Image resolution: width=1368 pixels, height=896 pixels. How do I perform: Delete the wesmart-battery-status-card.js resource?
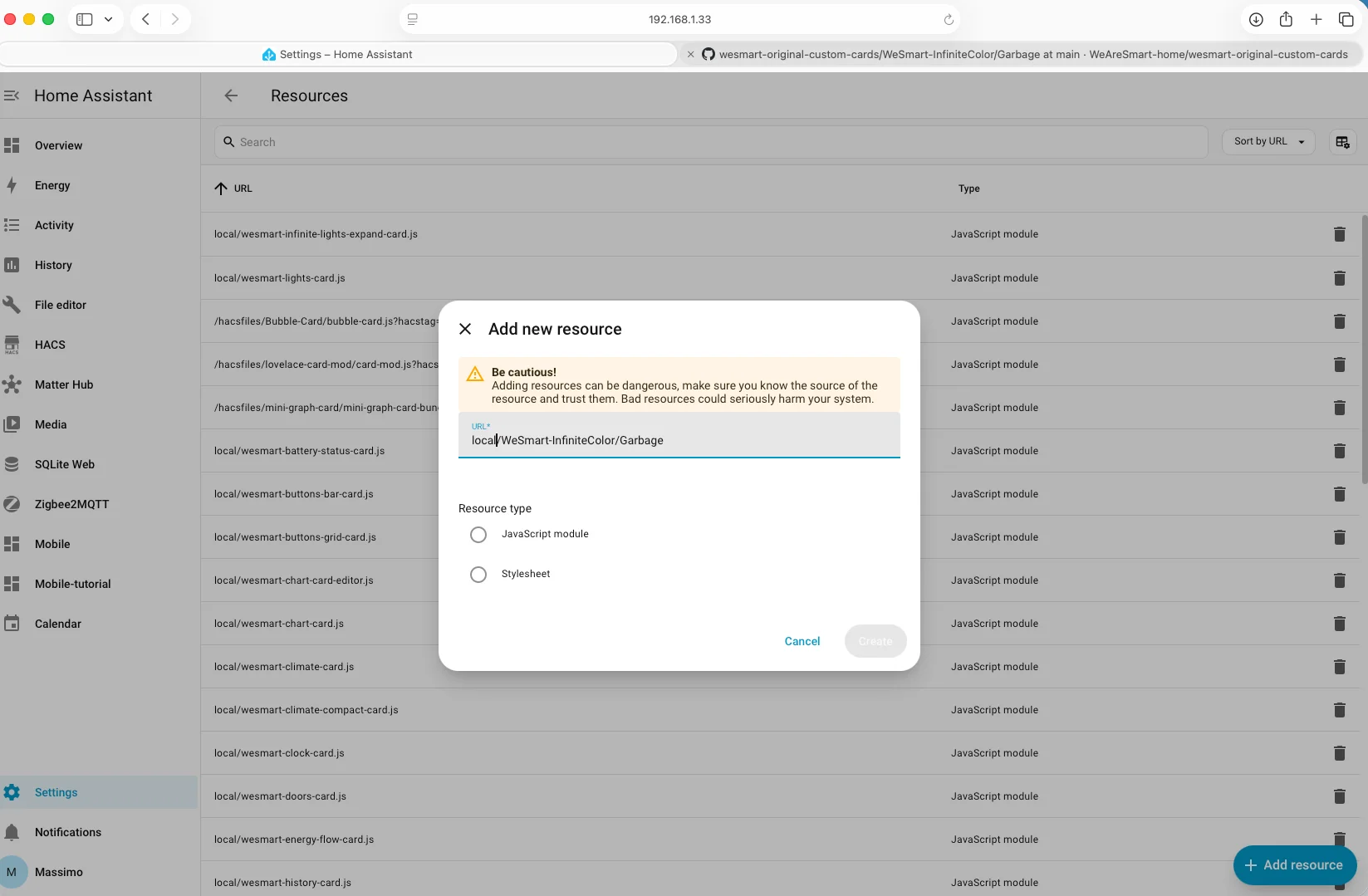click(1339, 451)
